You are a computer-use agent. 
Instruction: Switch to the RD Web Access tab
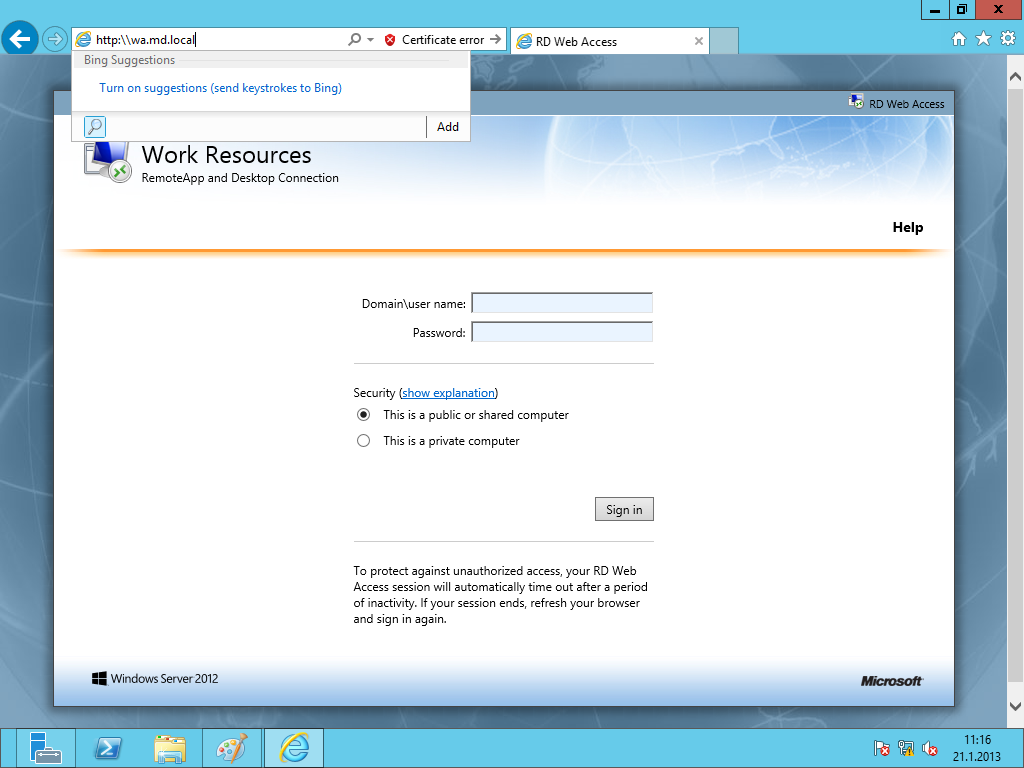click(600, 42)
